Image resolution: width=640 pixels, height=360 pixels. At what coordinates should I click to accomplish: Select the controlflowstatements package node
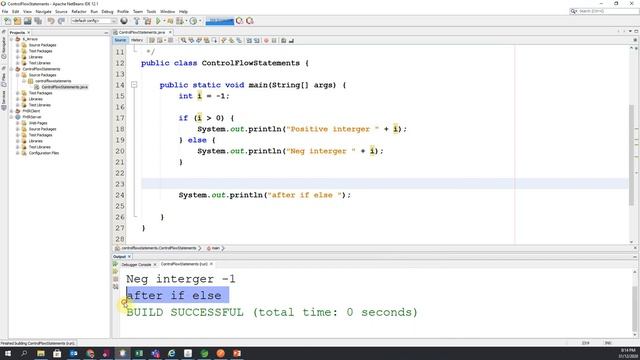pyautogui.click(x=53, y=81)
